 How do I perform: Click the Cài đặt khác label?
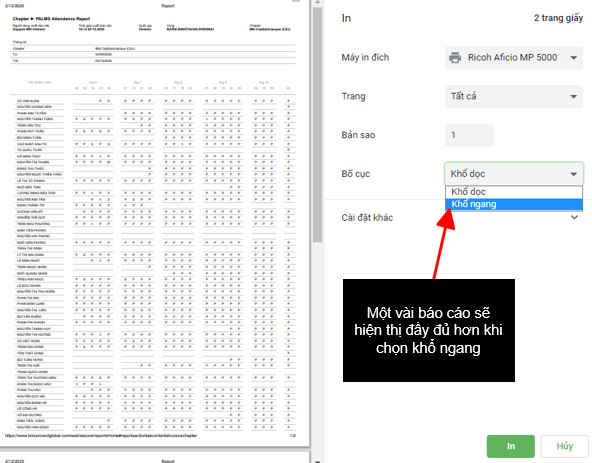point(367,218)
